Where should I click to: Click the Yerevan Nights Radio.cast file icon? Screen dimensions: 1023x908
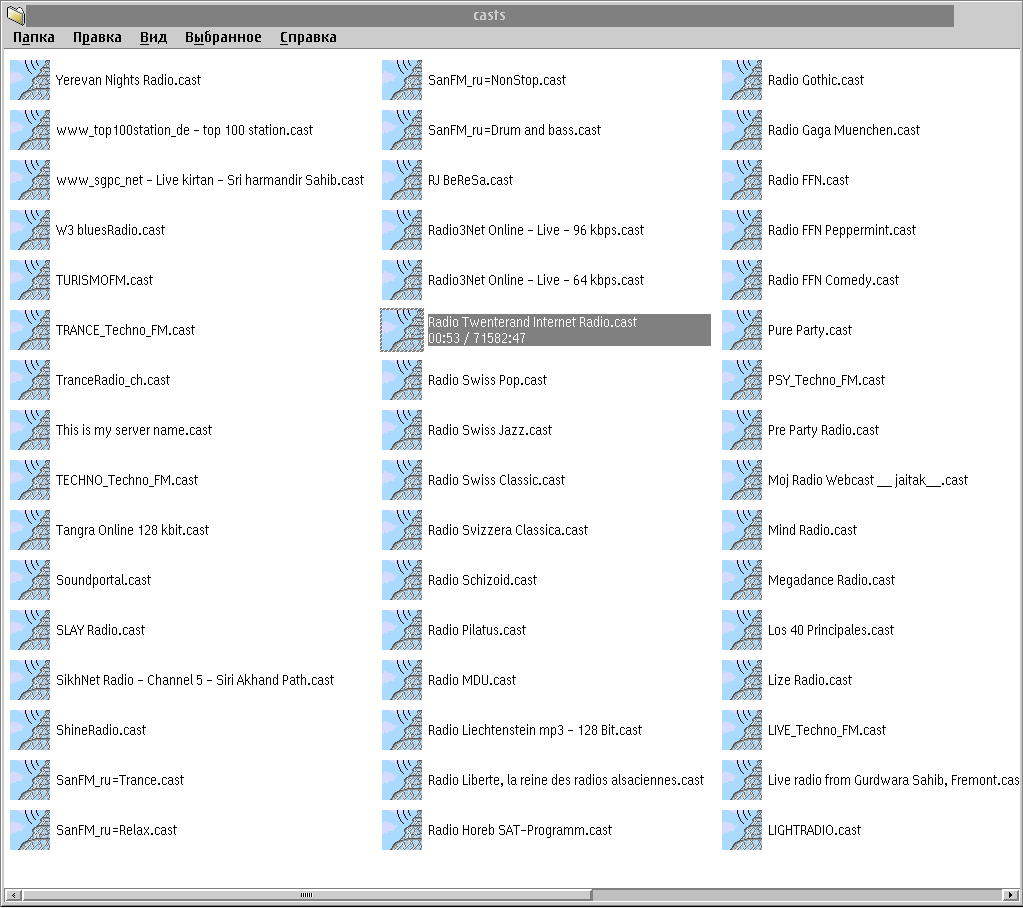(x=30, y=80)
